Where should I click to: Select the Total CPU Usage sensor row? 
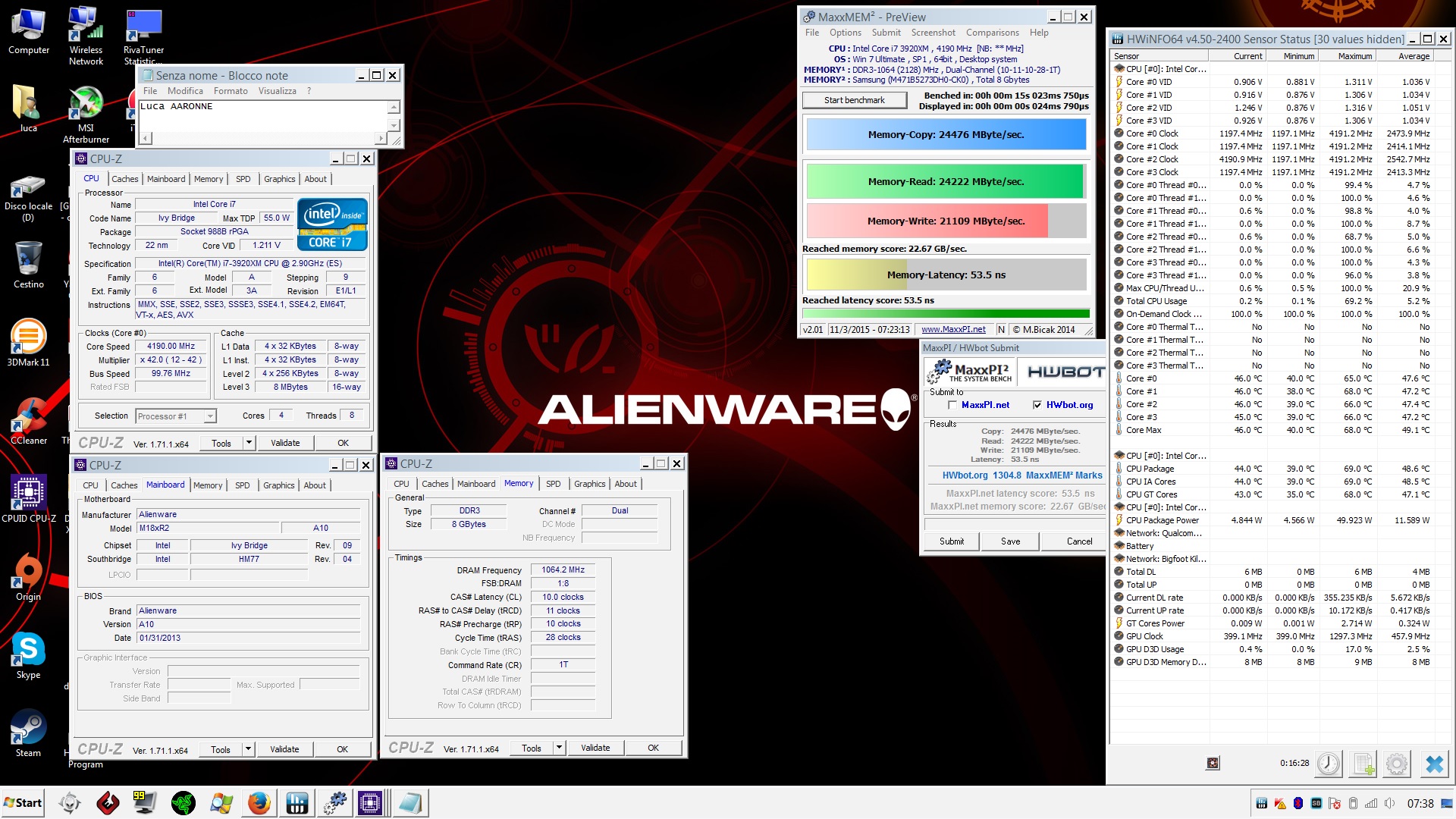1272,301
